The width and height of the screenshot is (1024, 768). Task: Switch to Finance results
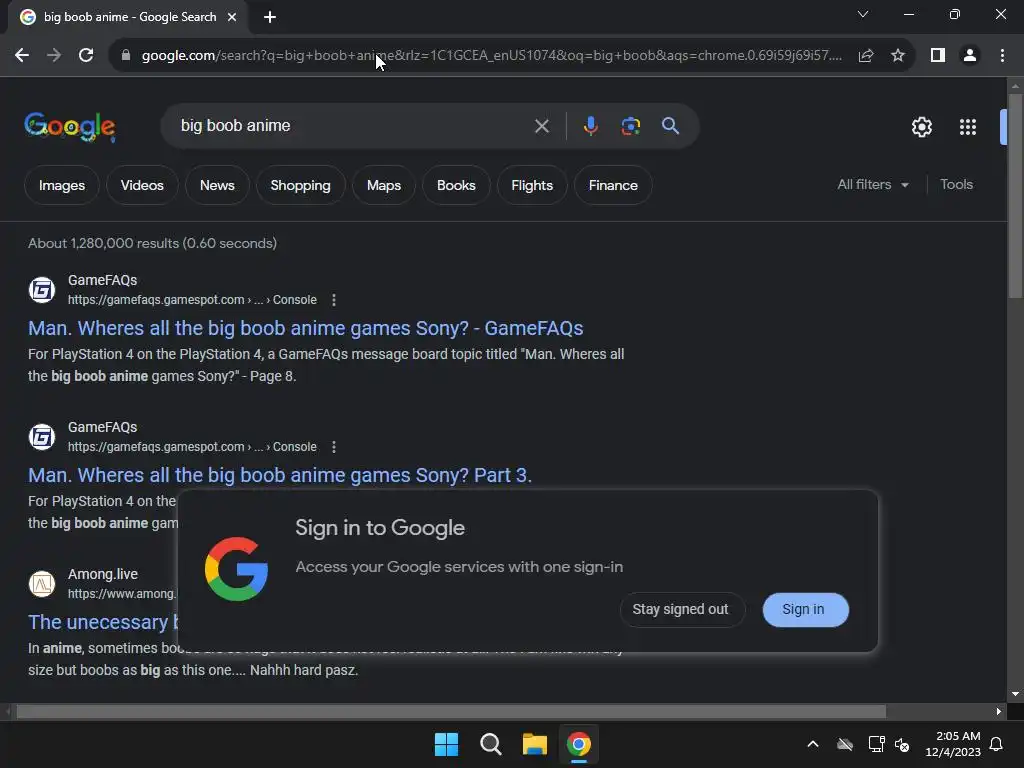point(613,185)
